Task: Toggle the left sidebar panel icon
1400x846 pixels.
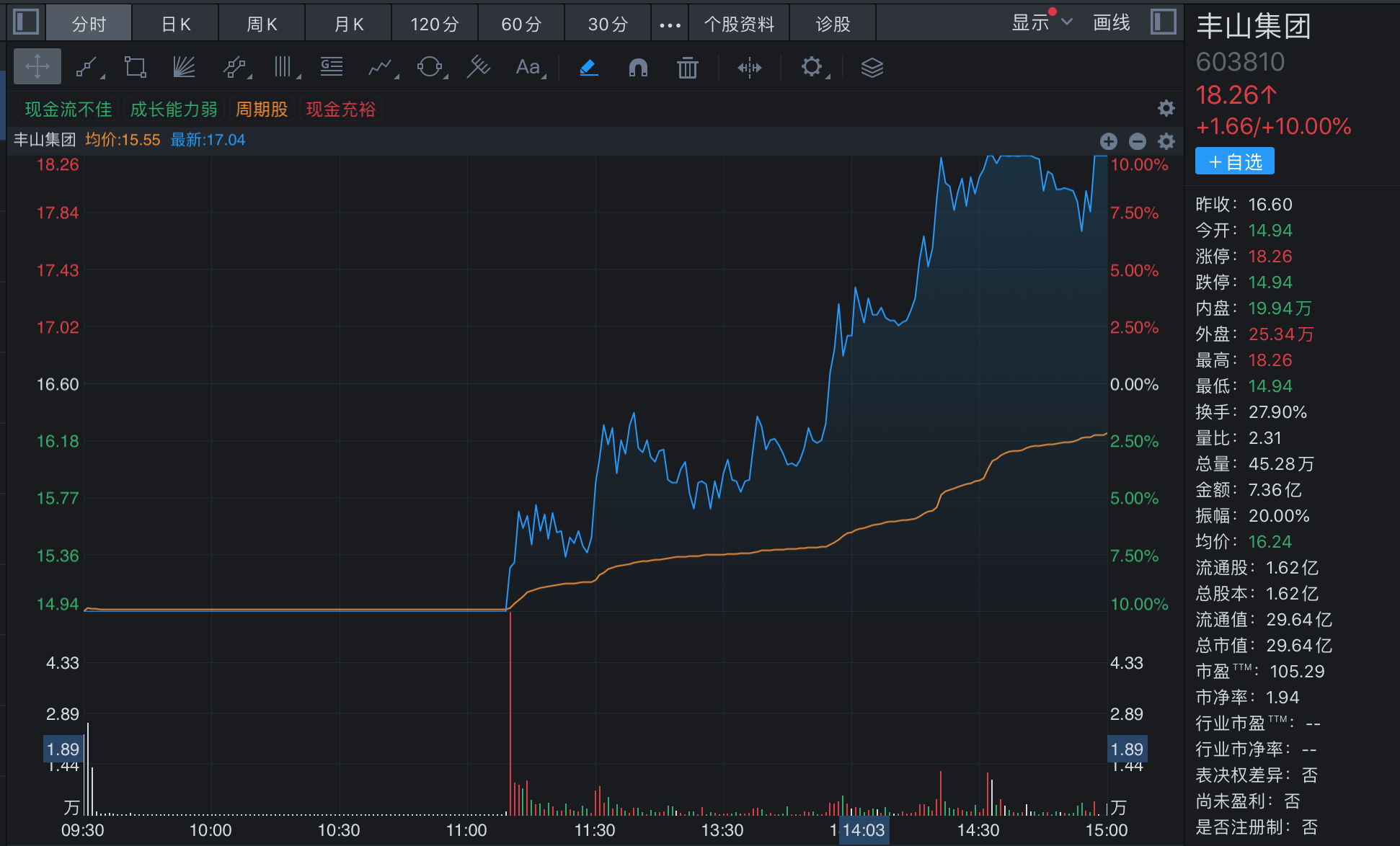Action: tap(26, 22)
